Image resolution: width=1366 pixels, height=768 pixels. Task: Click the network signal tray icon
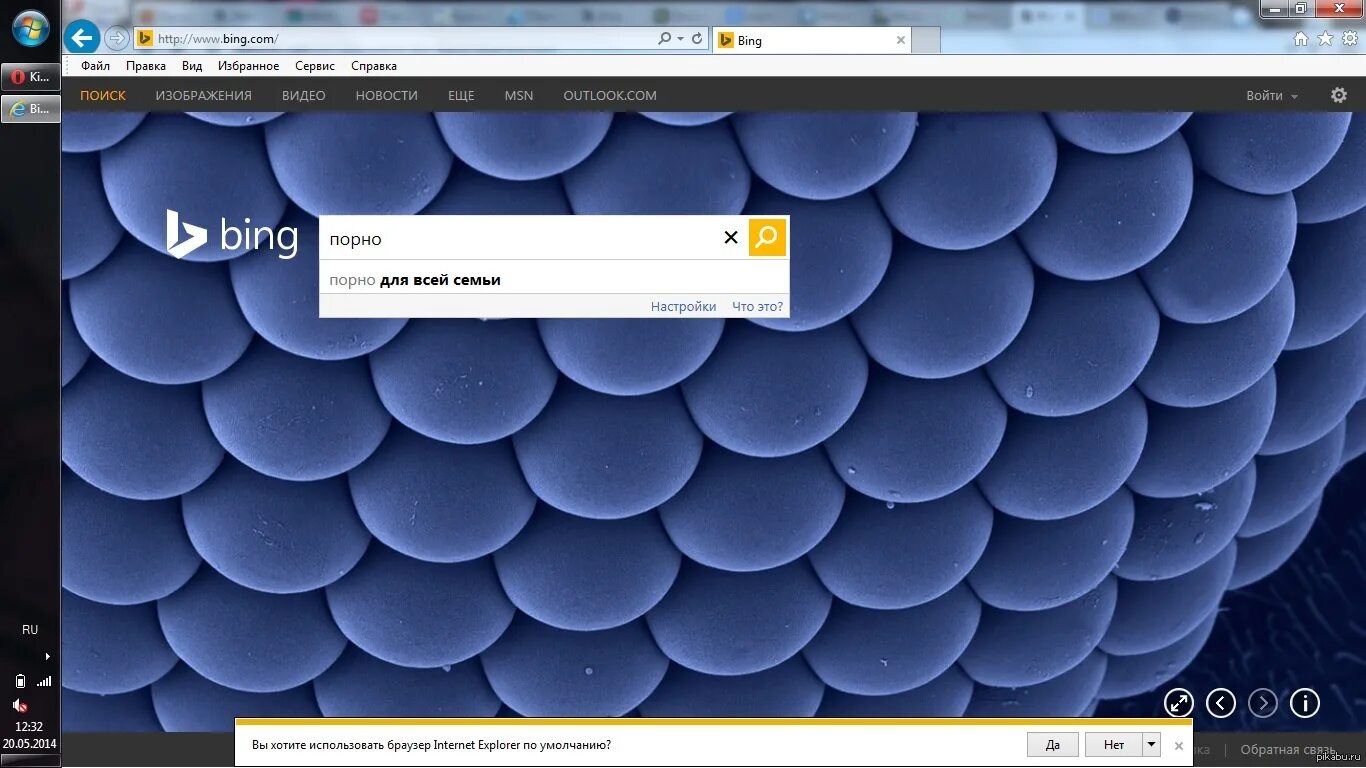click(x=43, y=681)
